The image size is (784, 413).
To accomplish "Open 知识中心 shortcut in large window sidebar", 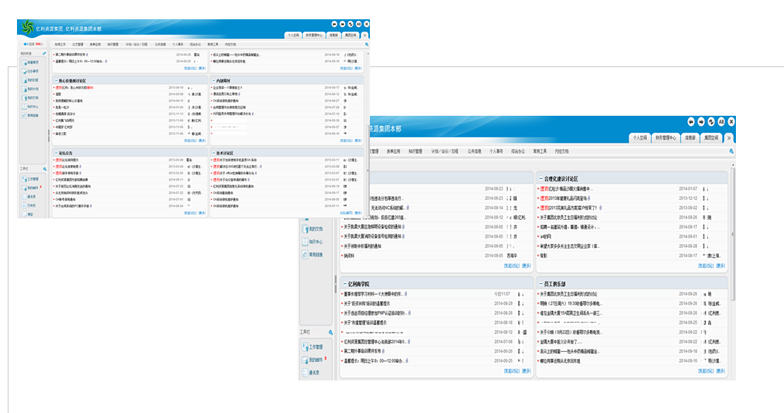I will tap(313, 242).
